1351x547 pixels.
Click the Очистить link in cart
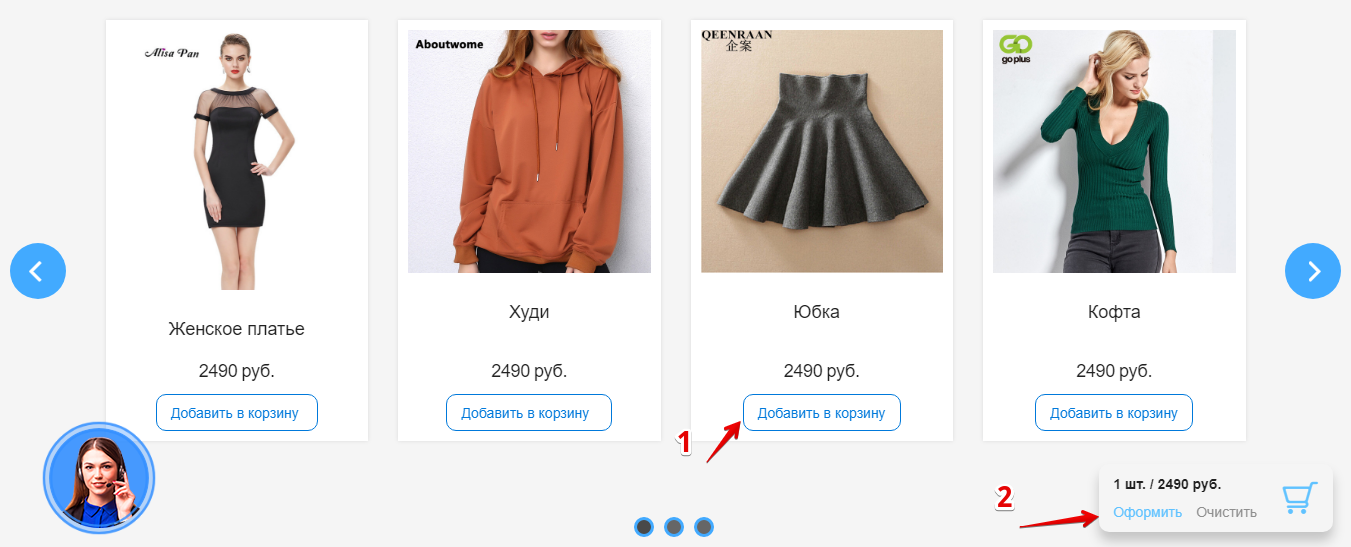1226,512
